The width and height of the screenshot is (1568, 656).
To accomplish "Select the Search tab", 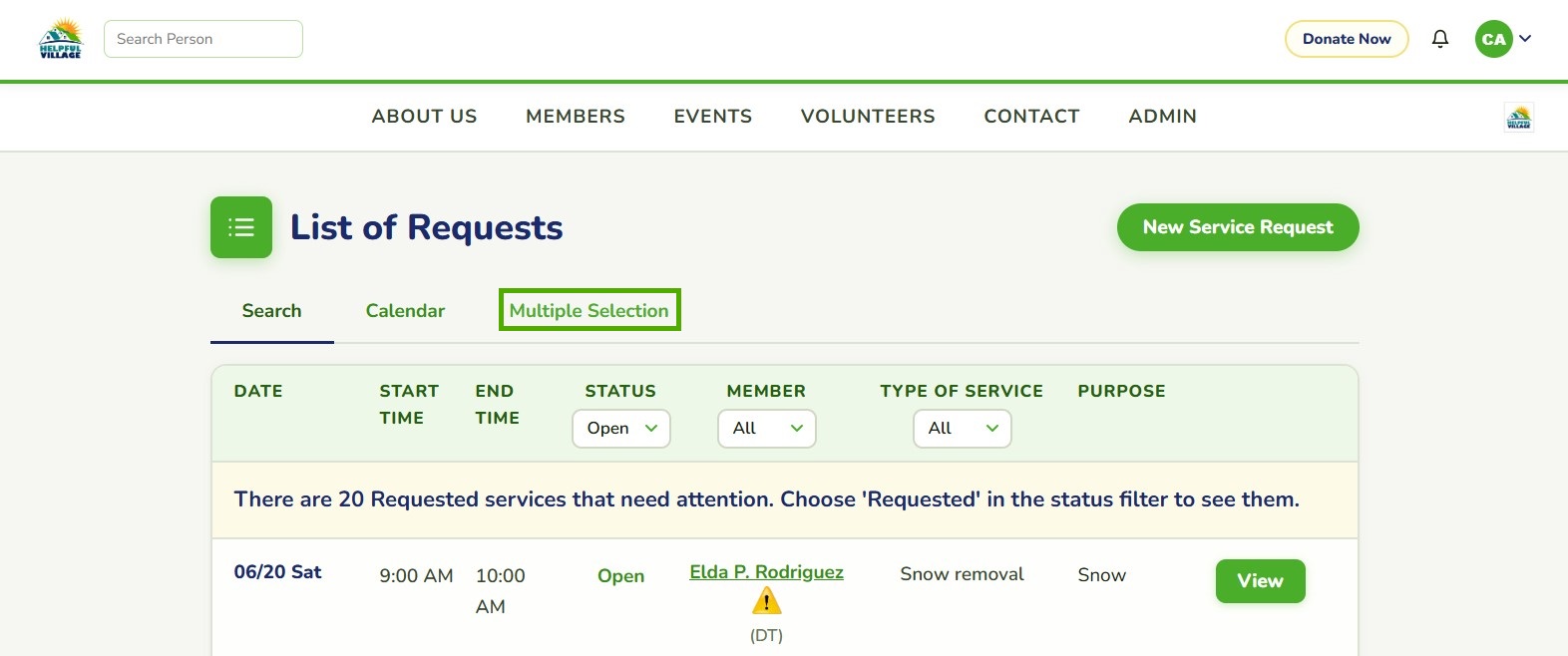I will pyautogui.click(x=271, y=311).
